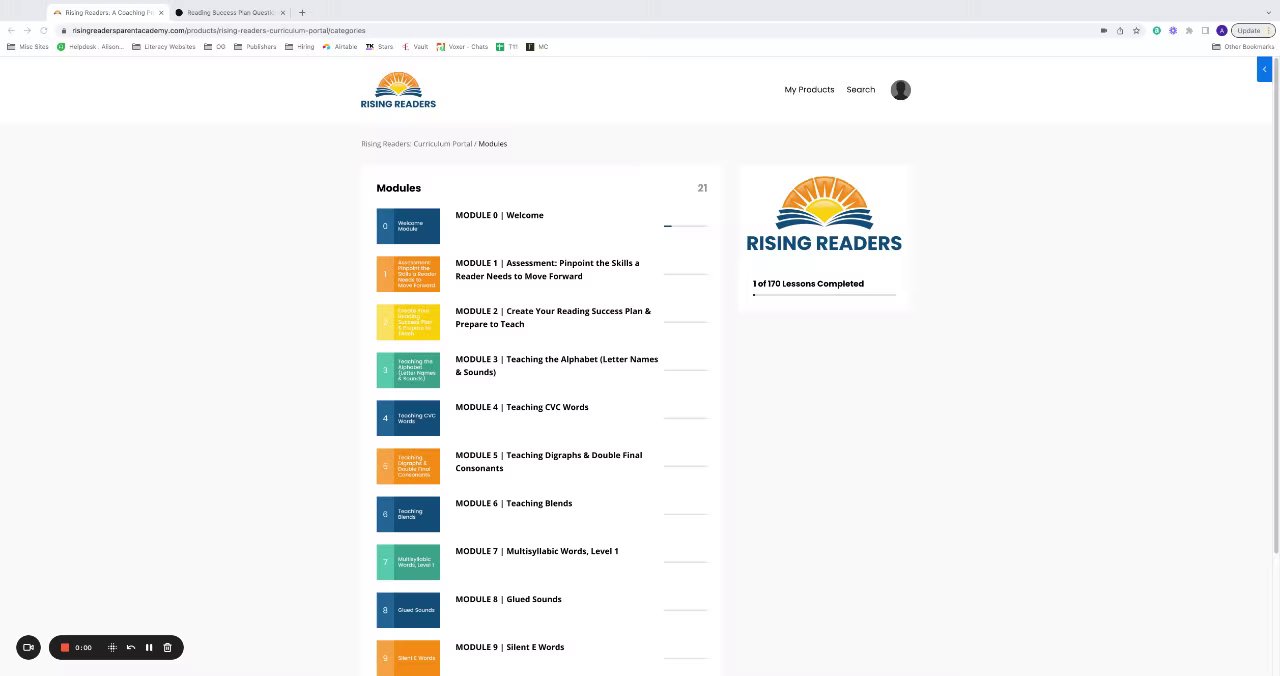Open MODULE 3 | Teaching the Alphabet
The image size is (1280, 676).
(557, 366)
